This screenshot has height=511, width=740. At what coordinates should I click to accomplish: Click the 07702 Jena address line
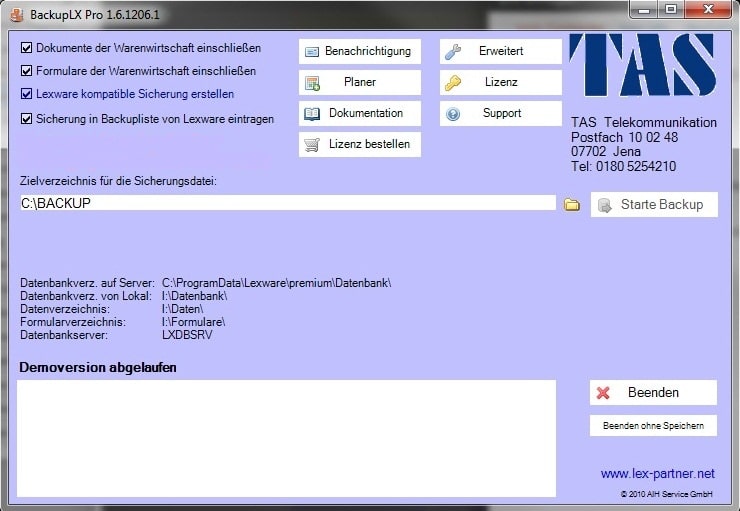[605, 151]
